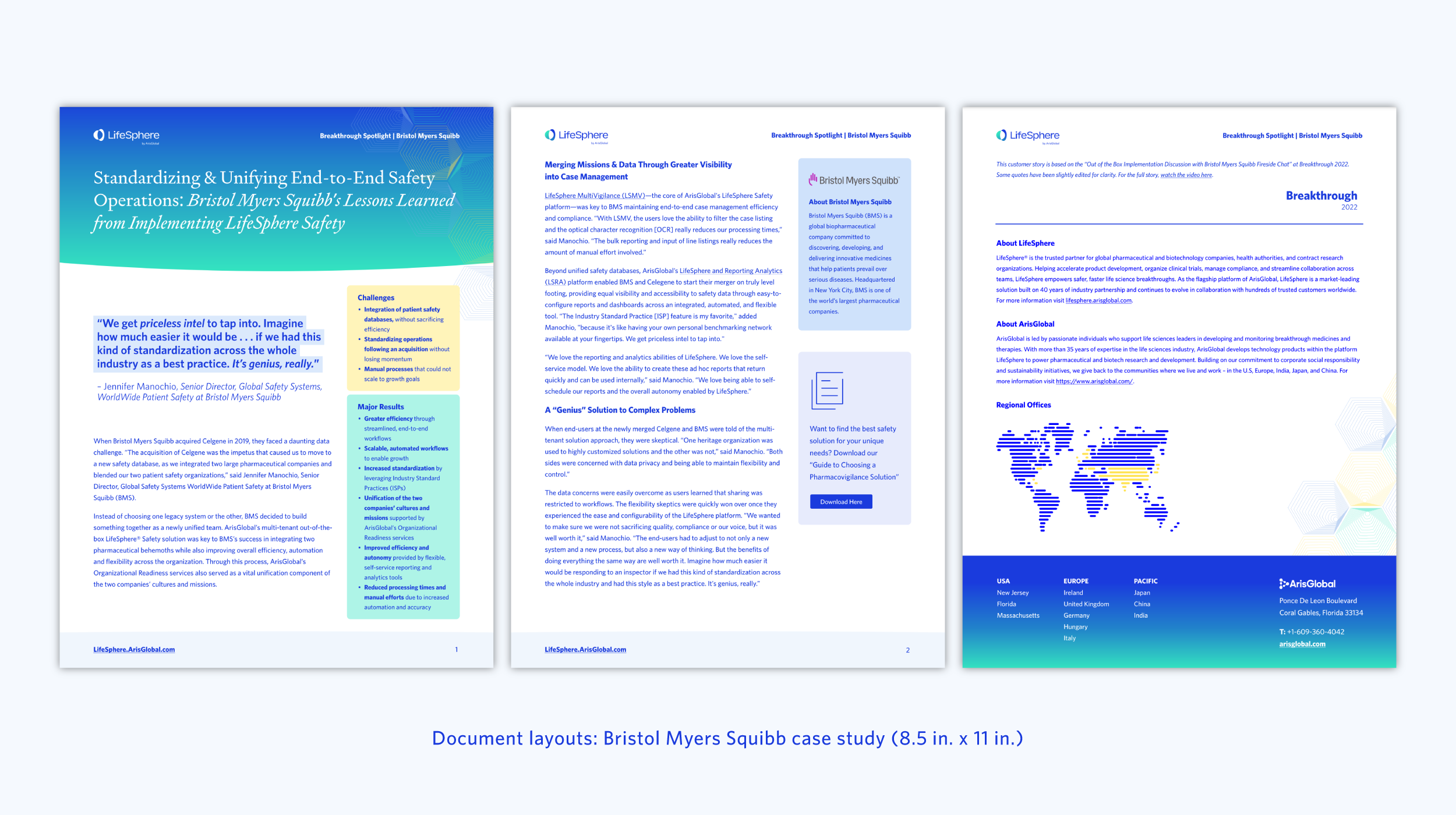The height and width of the screenshot is (815, 1456).
Task: Open LifeSphere.ArisGlobal.com link on page two
Action: pos(585,650)
